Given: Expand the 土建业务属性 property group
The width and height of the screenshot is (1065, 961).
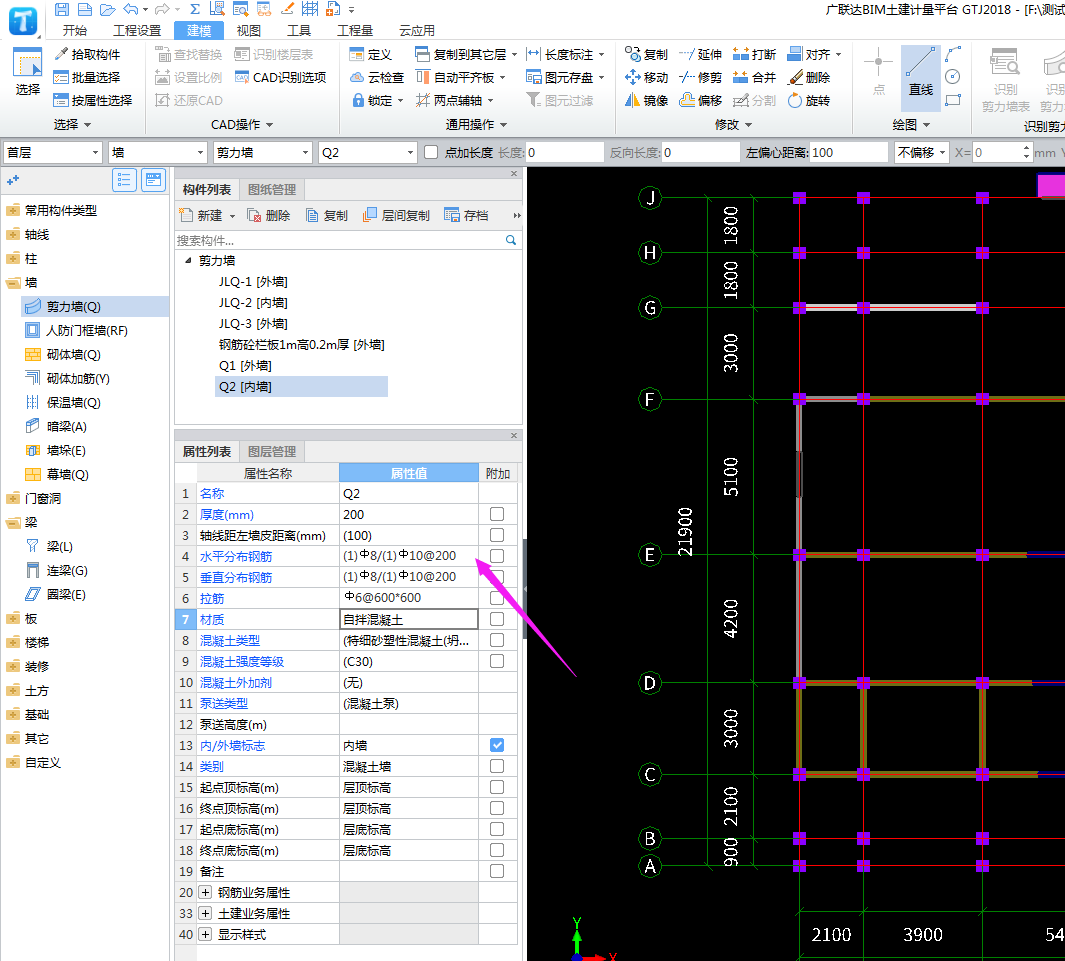Looking at the screenshot, I should [x=205, y=913].
